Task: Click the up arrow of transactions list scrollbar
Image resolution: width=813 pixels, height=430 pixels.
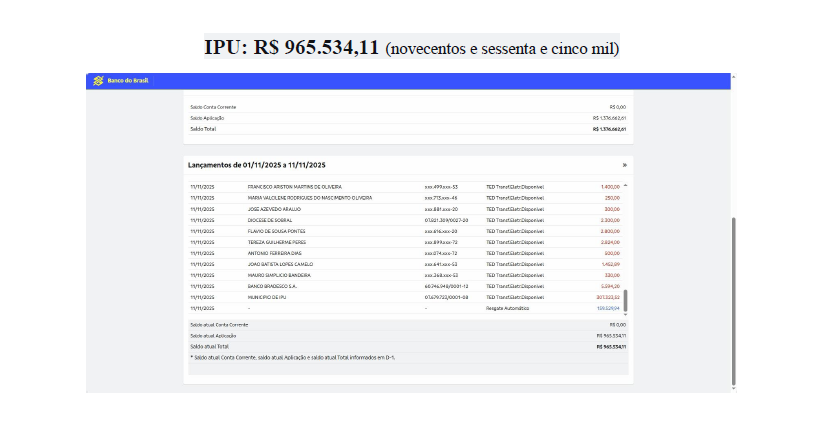Action: [626, 186]
